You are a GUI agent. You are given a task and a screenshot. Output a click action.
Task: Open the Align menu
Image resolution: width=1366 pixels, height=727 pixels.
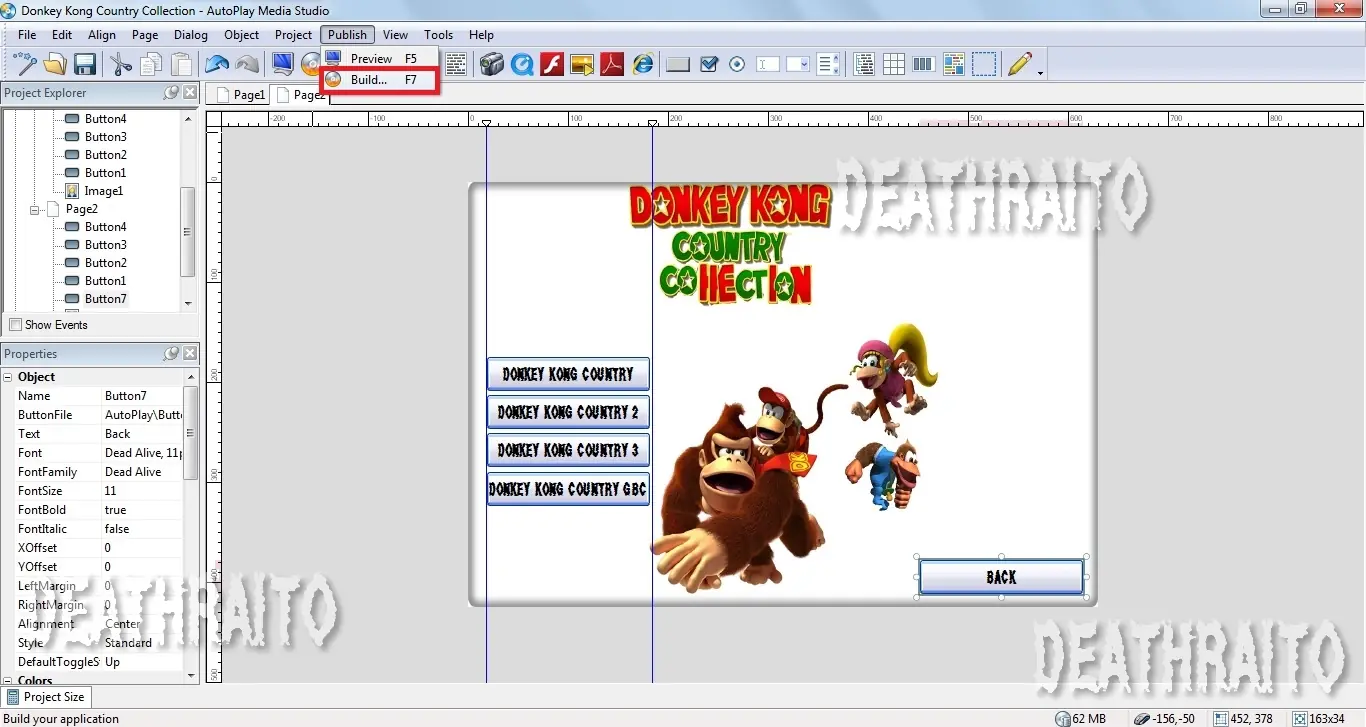pyautogui.click(x=102, y=35)
